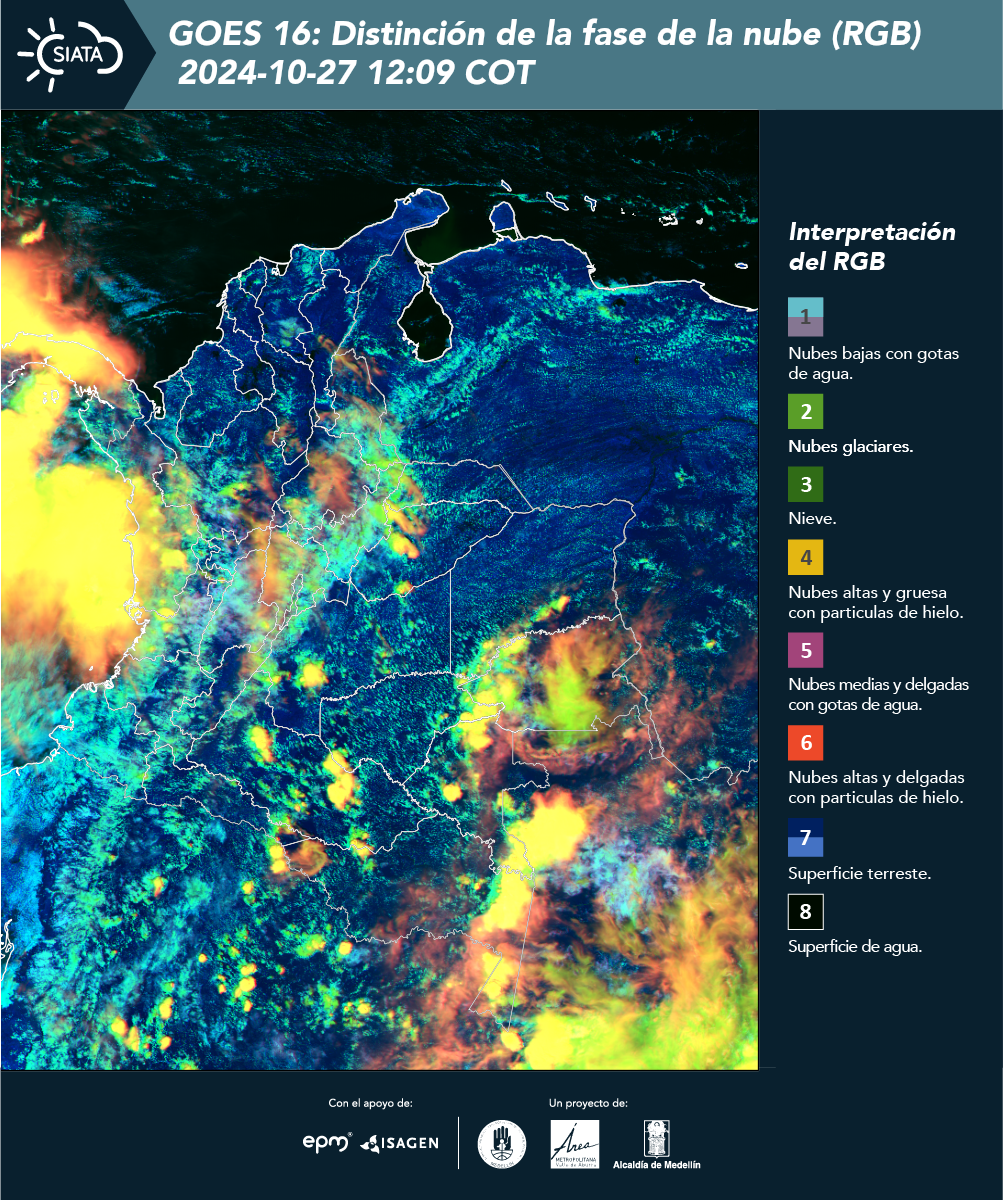Click 'Nubes medias y delgadas' legend label
Image resolution: width=1003 pixels, height=1200 pixels.
coord(878,694)
